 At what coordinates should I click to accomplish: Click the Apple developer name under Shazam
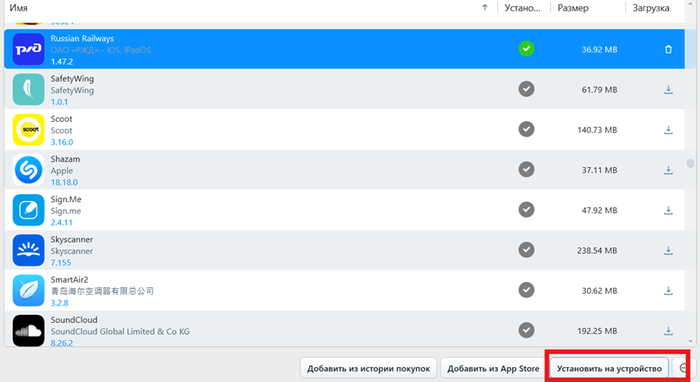click(x=62, y=170)
